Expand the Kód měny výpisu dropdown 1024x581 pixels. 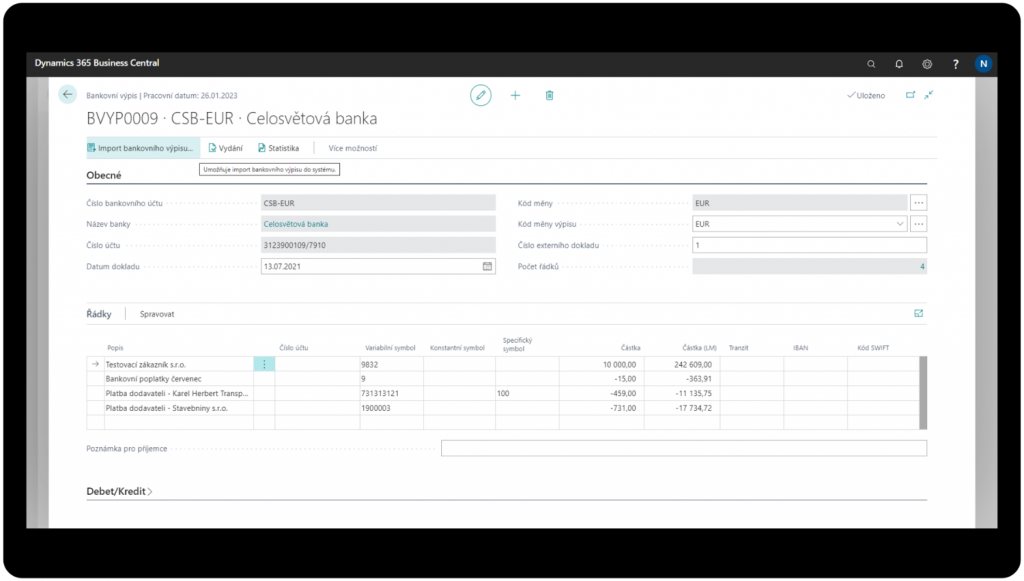click(899, 224)
